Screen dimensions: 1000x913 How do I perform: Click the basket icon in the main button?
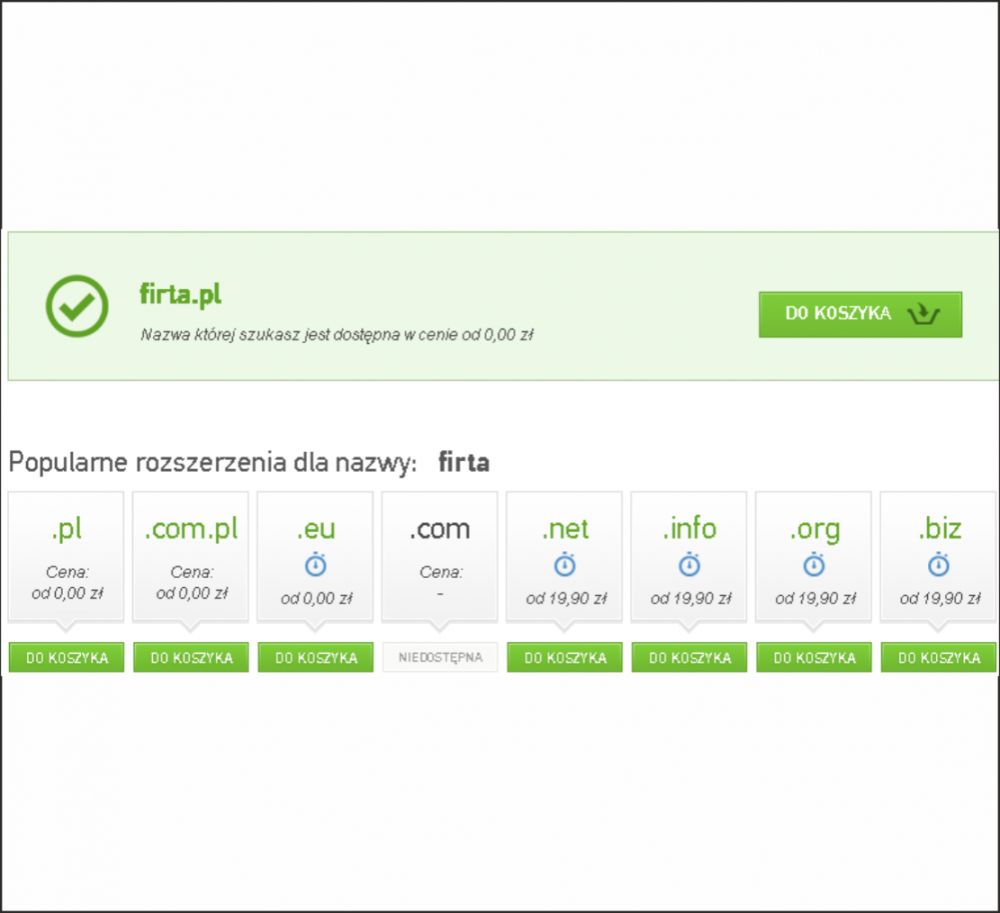(923, 314)
